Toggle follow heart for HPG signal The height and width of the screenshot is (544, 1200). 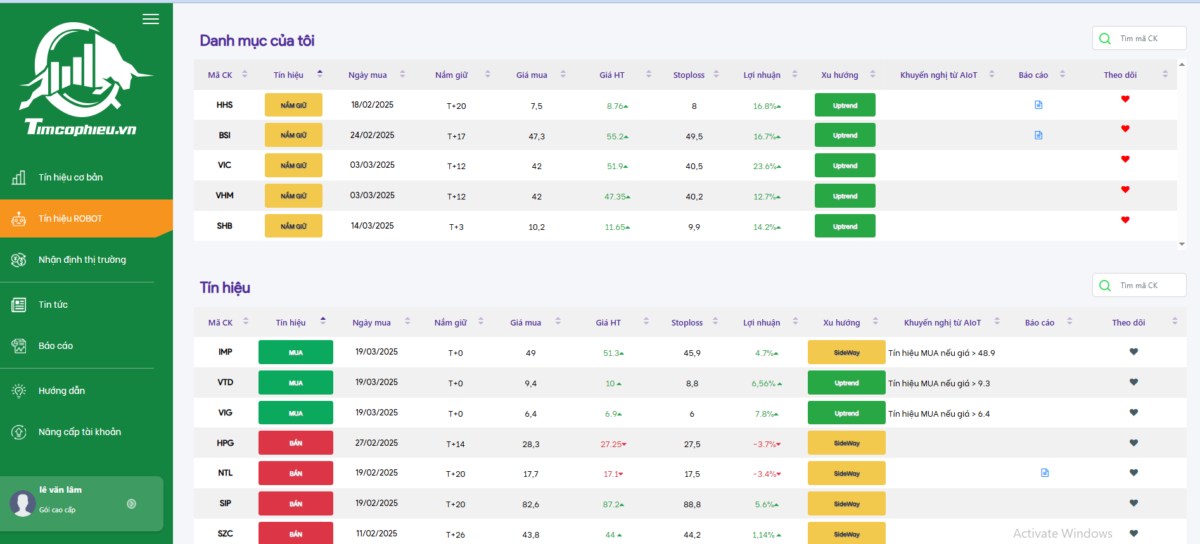[x=1133, y=442]
